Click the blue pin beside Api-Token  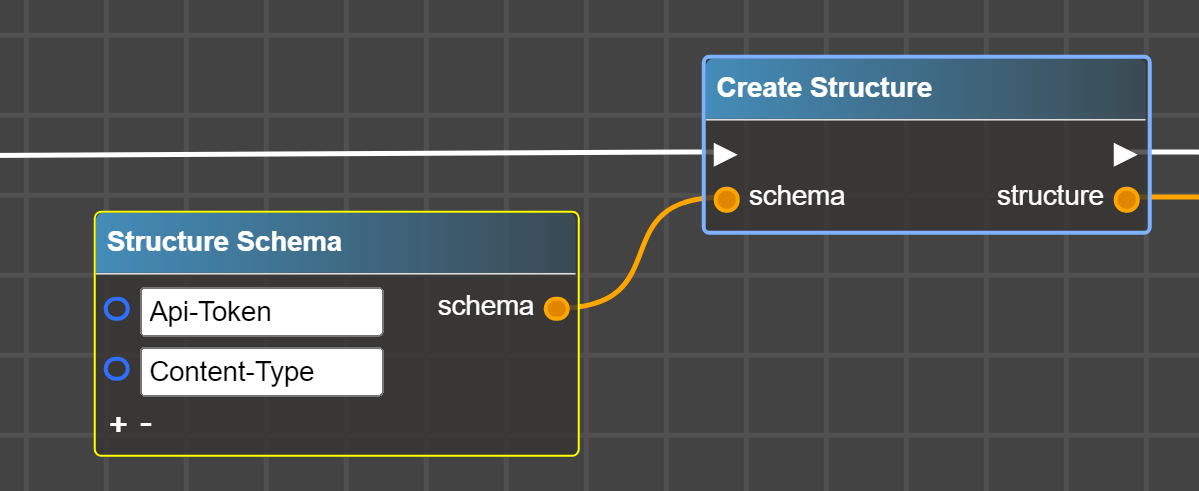coord(117,310)
